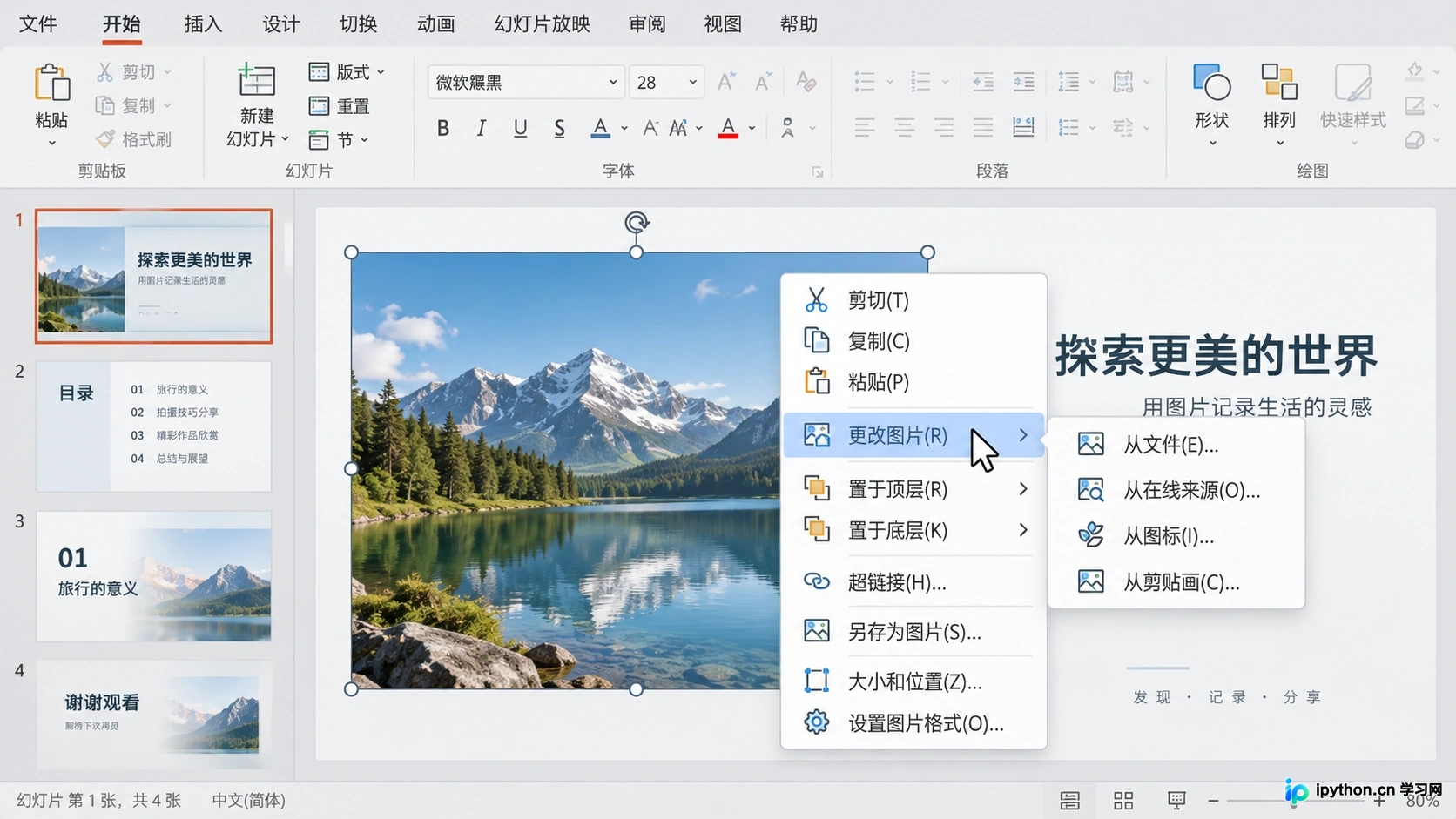Screen dimensions: 1456x819
Task: Click the center align paragraph icon
Action: pyautogui.click(x=904, y=128)
